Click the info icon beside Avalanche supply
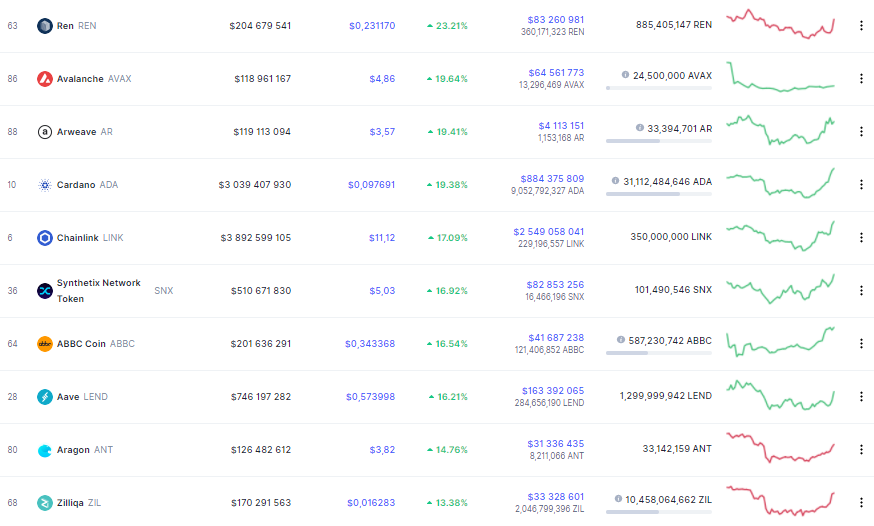This screenshot has width=874, height=526. coord(625,75)
